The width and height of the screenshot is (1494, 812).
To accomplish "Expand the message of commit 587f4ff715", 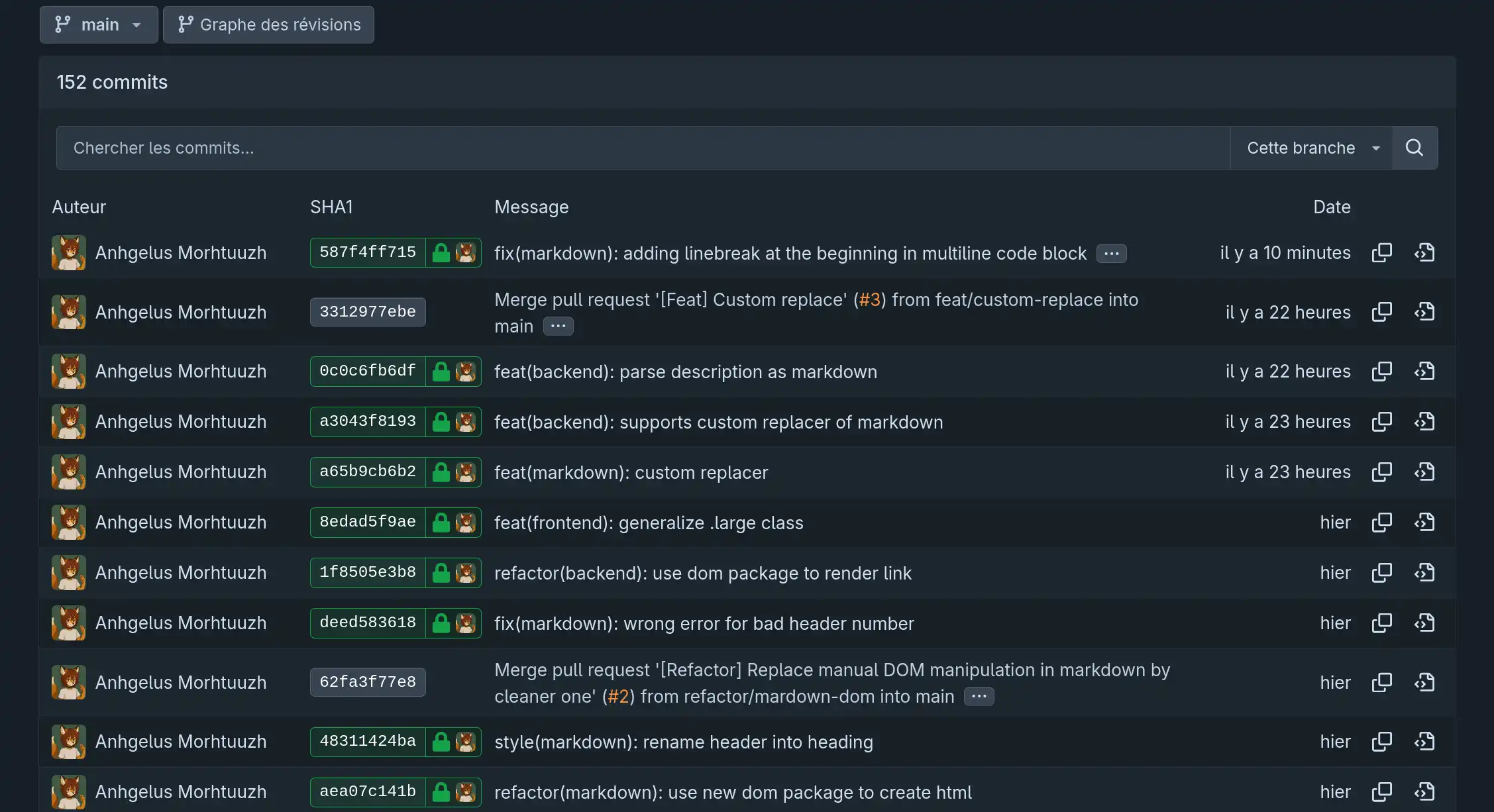I will pos(1112,253).
